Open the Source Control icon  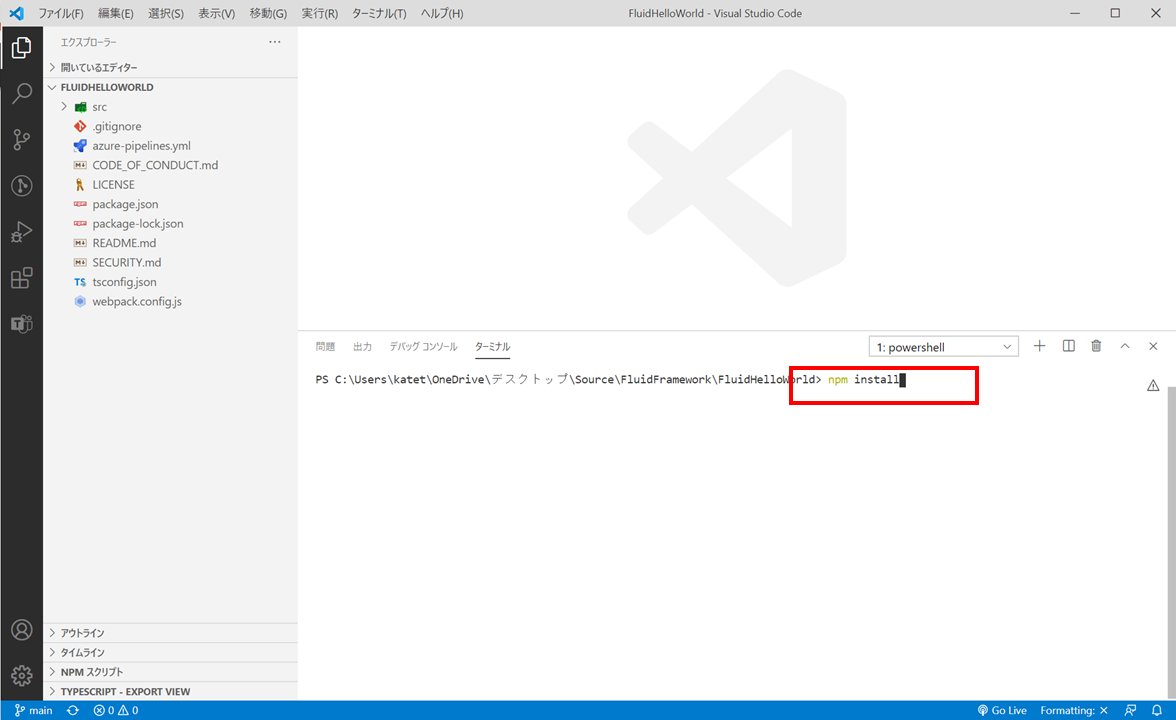(x=22, y=139)
